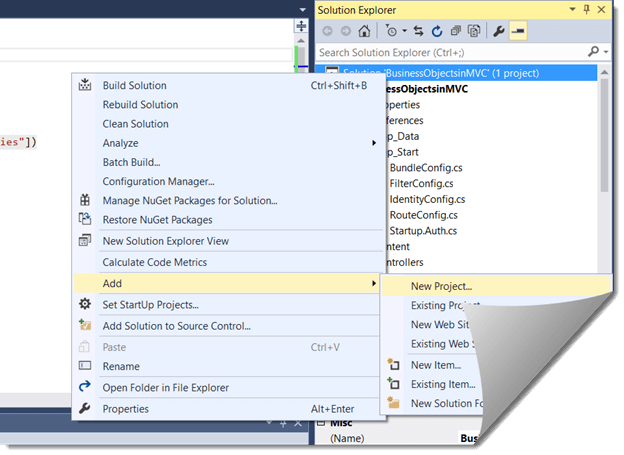Open Configuration Manager...

tap(229, 182)
